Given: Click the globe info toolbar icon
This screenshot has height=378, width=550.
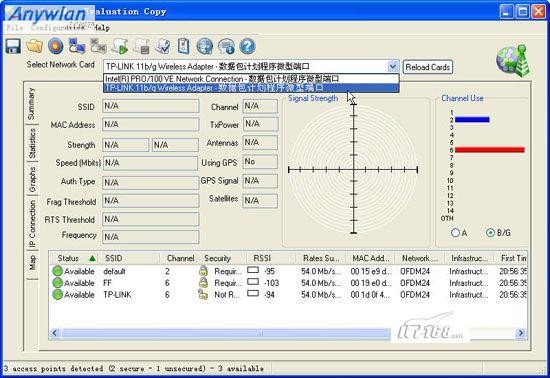Looking at the screenshot, I should (x=226, y=46).
